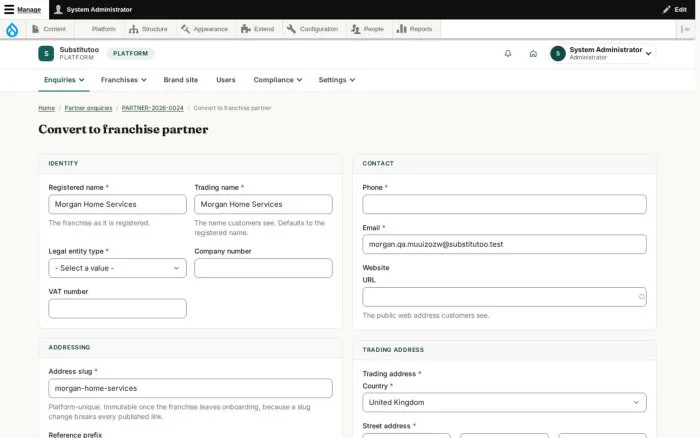The image size is (700, 438).
Task: Click 'The franchise as it is registered.' hint
Action: (99, 223)
